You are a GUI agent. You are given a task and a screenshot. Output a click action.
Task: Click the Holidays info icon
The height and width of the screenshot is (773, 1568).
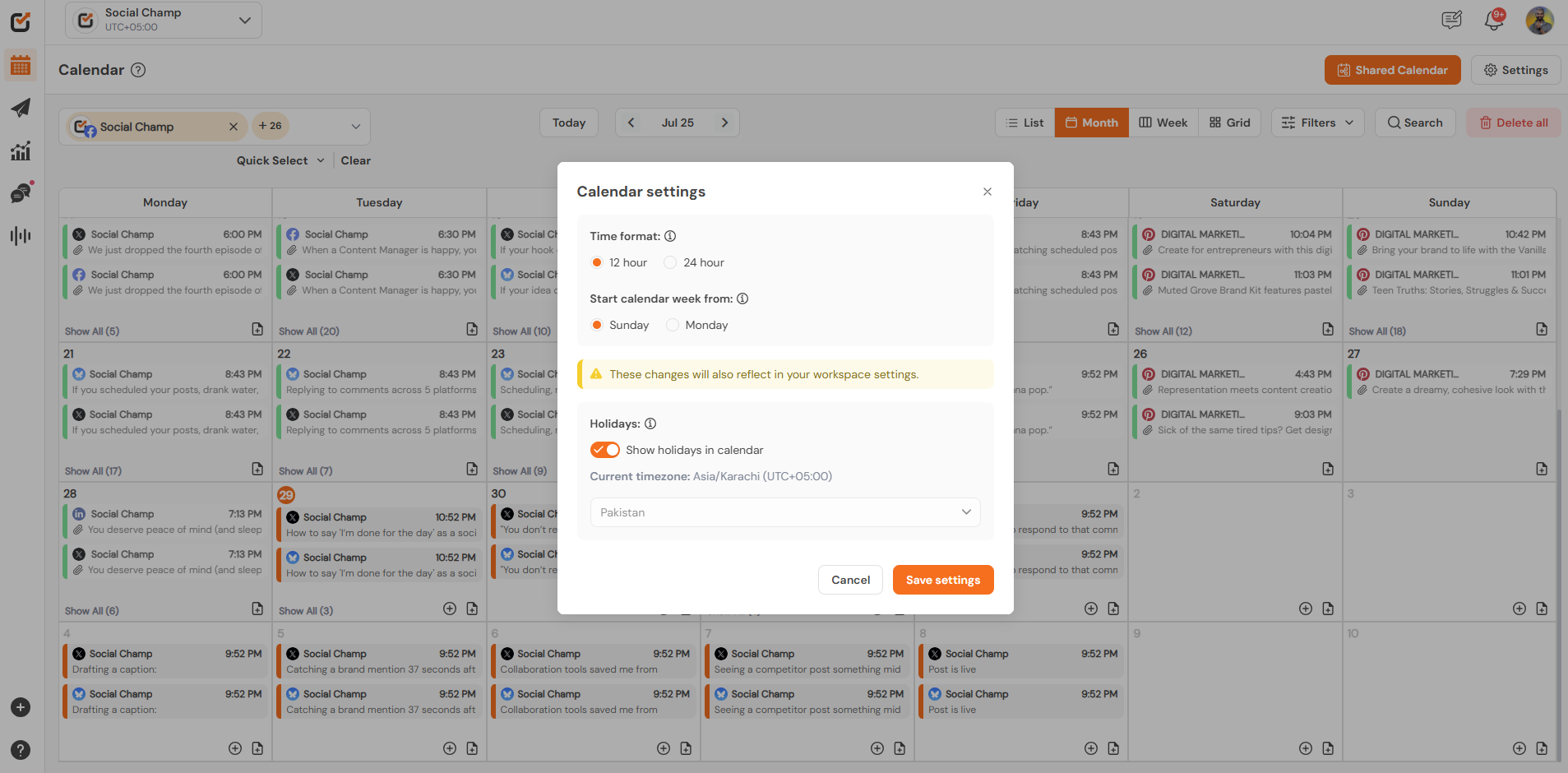click(650, 424)
